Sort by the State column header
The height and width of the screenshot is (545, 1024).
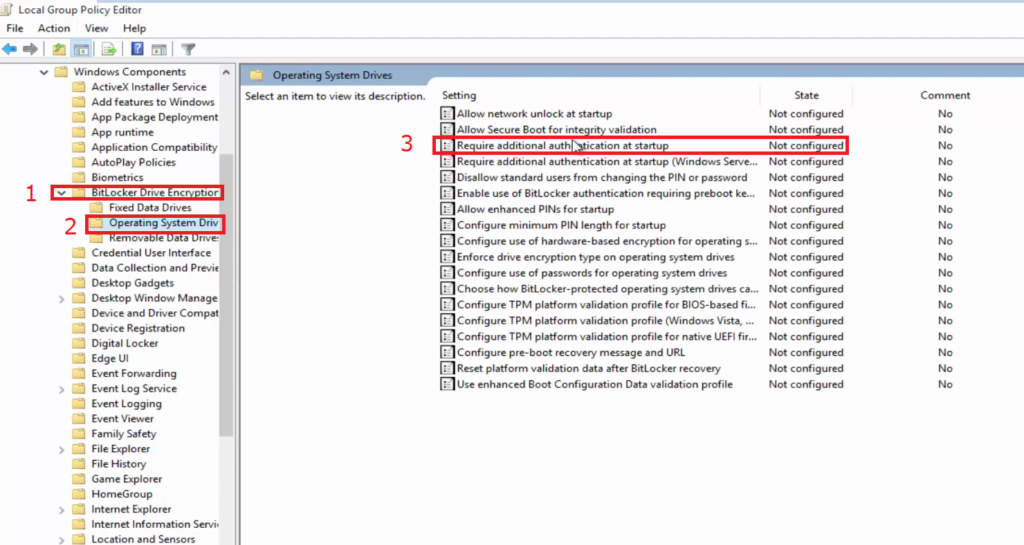coord(807,95)
